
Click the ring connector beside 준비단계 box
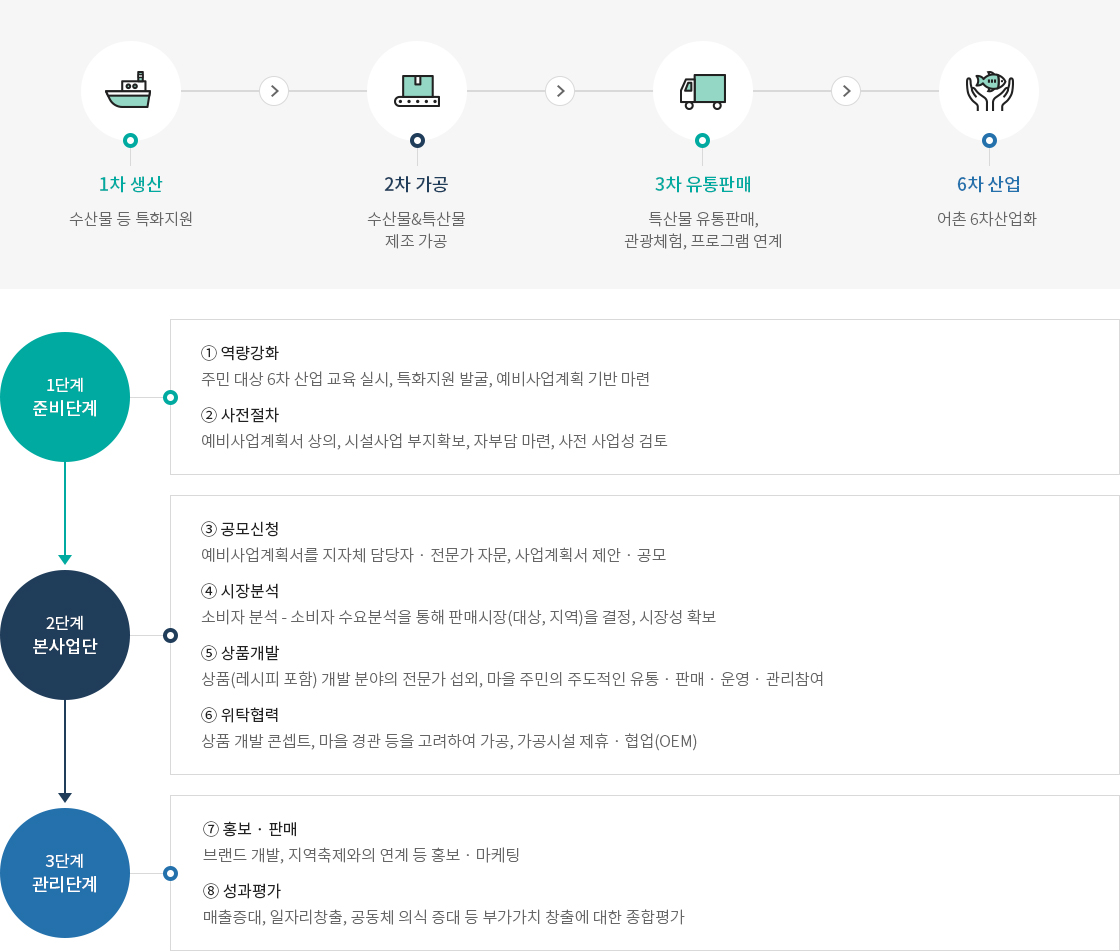tap(170, 397)
